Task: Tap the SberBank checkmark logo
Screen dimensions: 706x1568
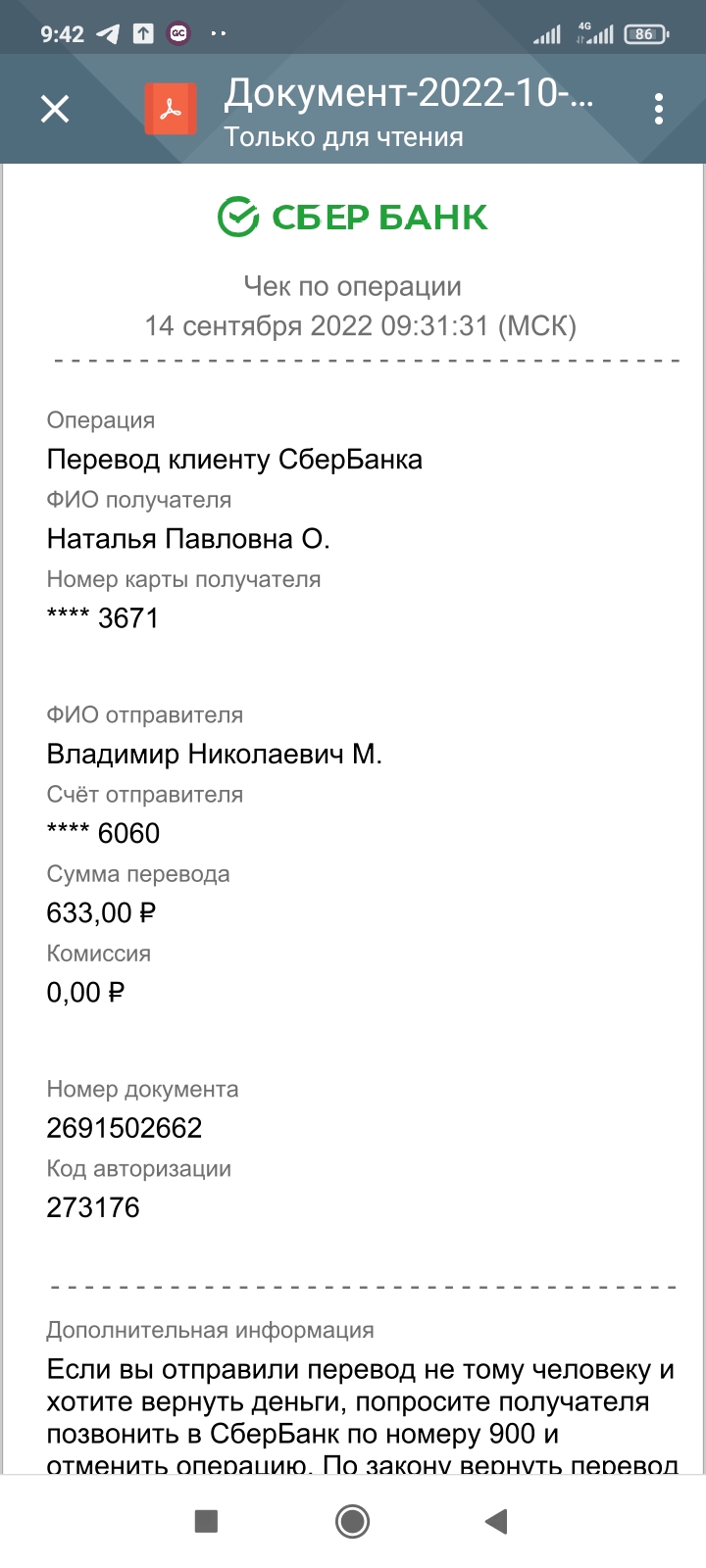Action: [x=237, y=217]
